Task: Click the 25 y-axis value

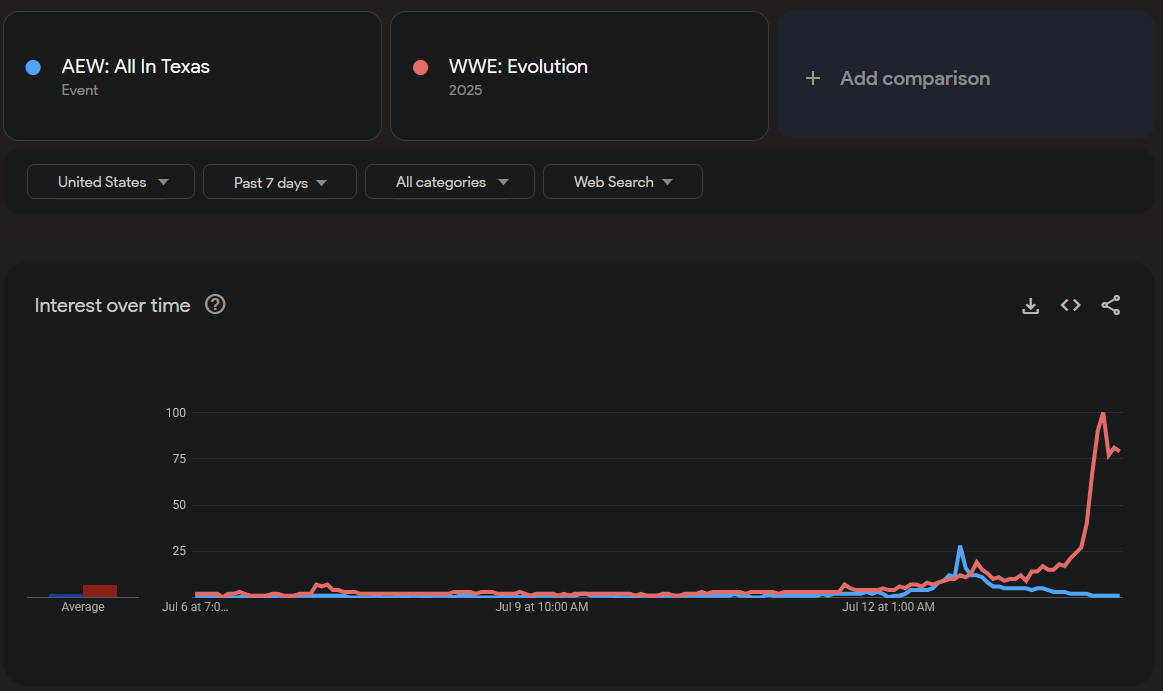Action: [179, 550]
